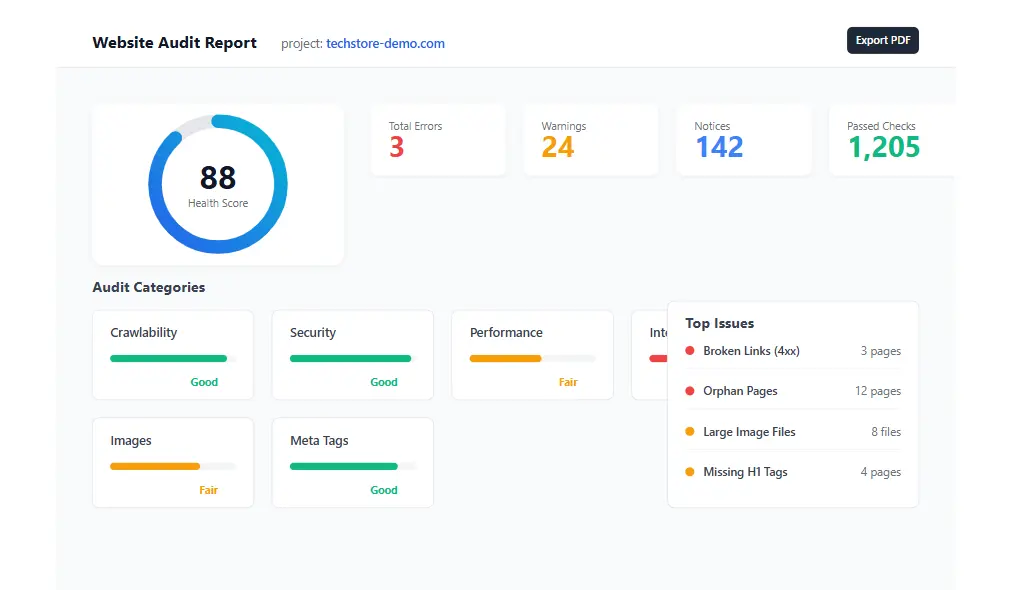Click the Good label under Security
This screenshot has height=590, width=1012.
(384, 382)
